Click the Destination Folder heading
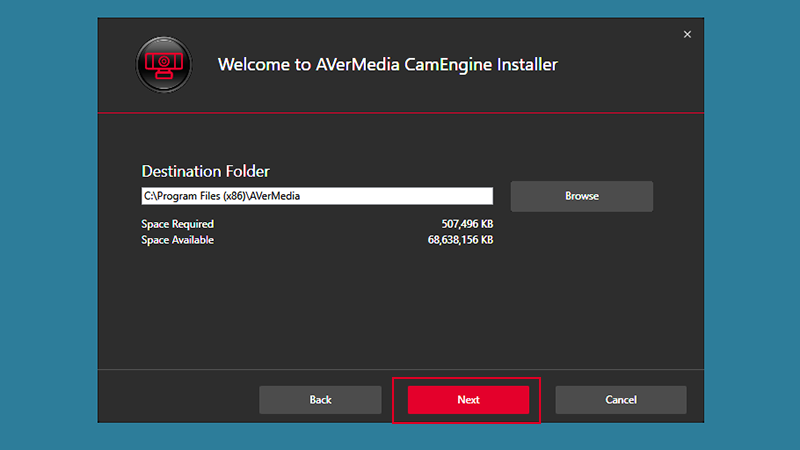 click(205, 171)
